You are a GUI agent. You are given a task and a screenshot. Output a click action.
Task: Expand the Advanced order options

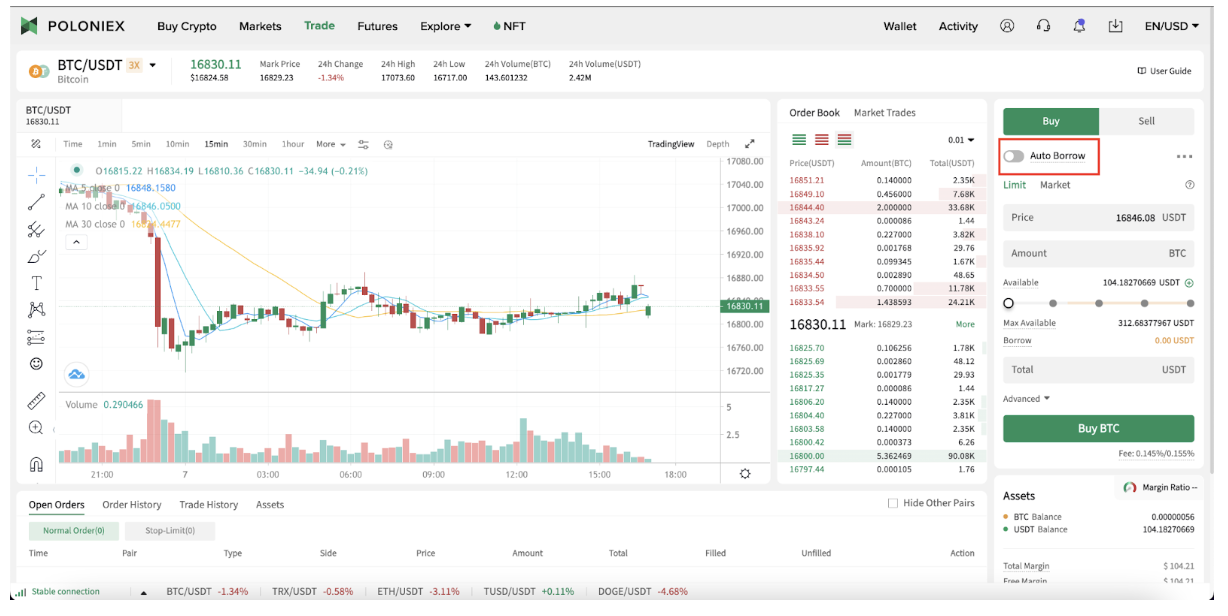point(1027,399)
